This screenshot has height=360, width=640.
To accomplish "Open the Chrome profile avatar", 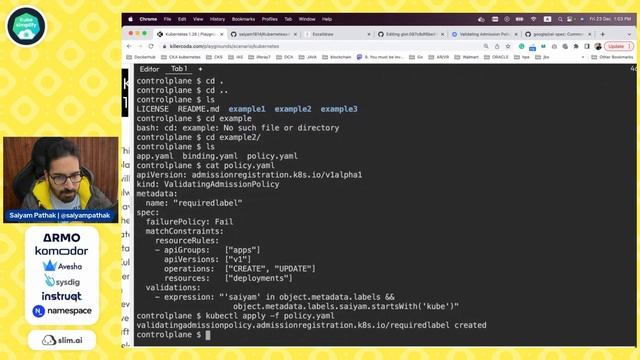I will 598,46.
